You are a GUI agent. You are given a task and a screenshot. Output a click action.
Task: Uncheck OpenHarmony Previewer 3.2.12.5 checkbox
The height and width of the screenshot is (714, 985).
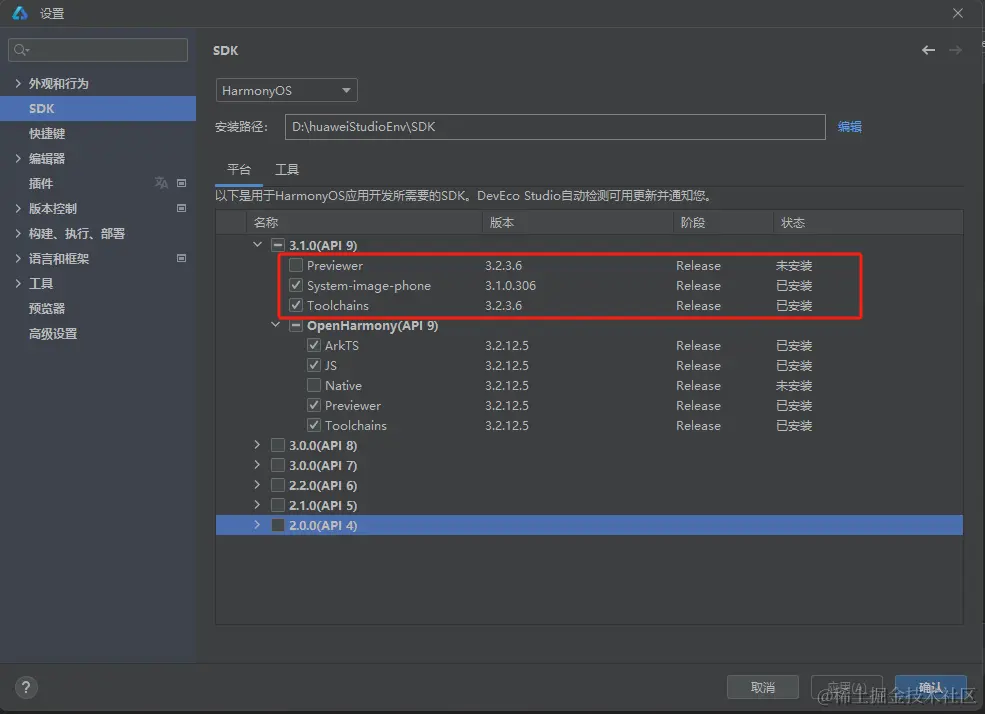313,405
